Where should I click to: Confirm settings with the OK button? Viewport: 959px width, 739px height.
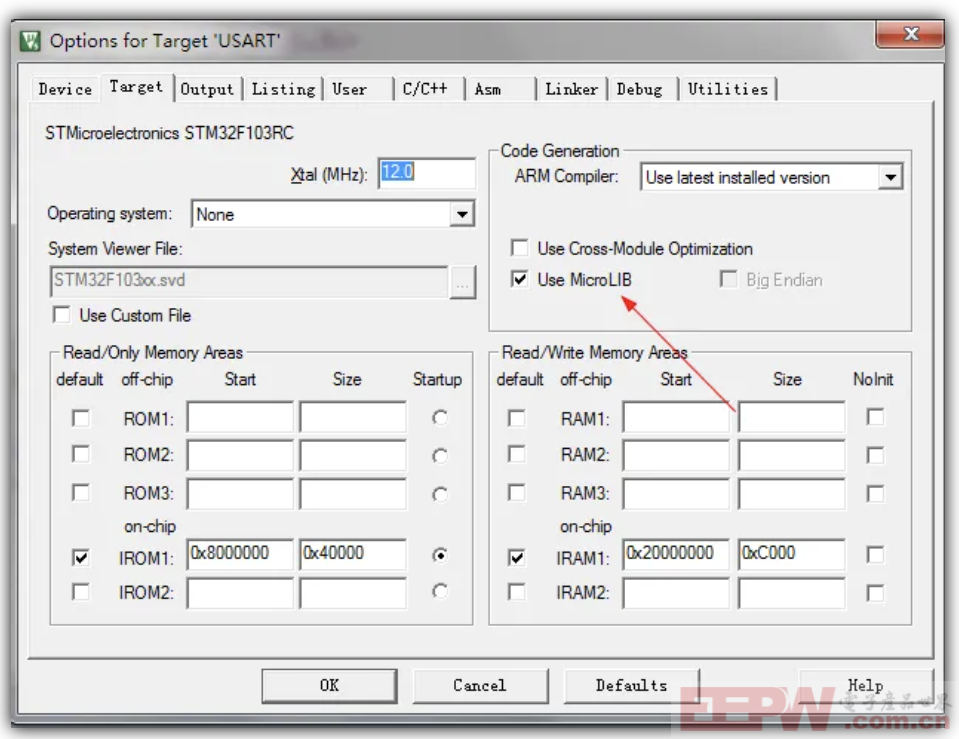click(329, 685)
